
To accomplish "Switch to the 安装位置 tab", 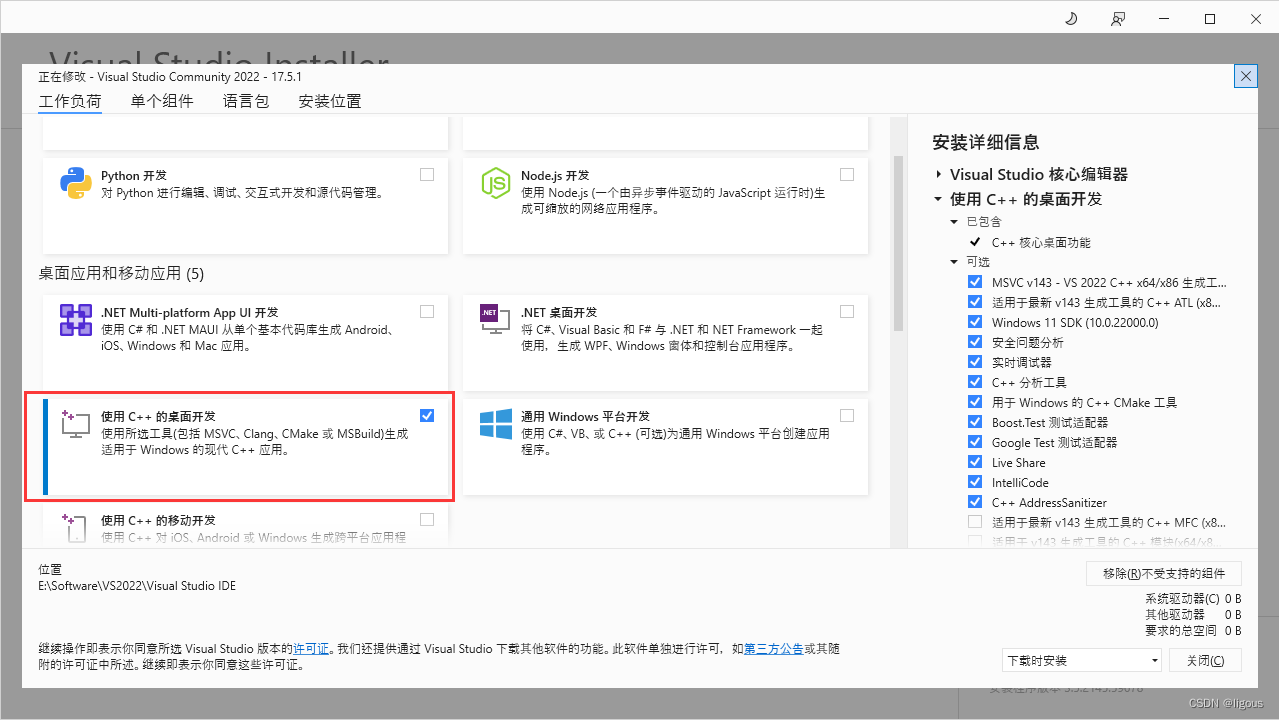I will tap(330, 101).
